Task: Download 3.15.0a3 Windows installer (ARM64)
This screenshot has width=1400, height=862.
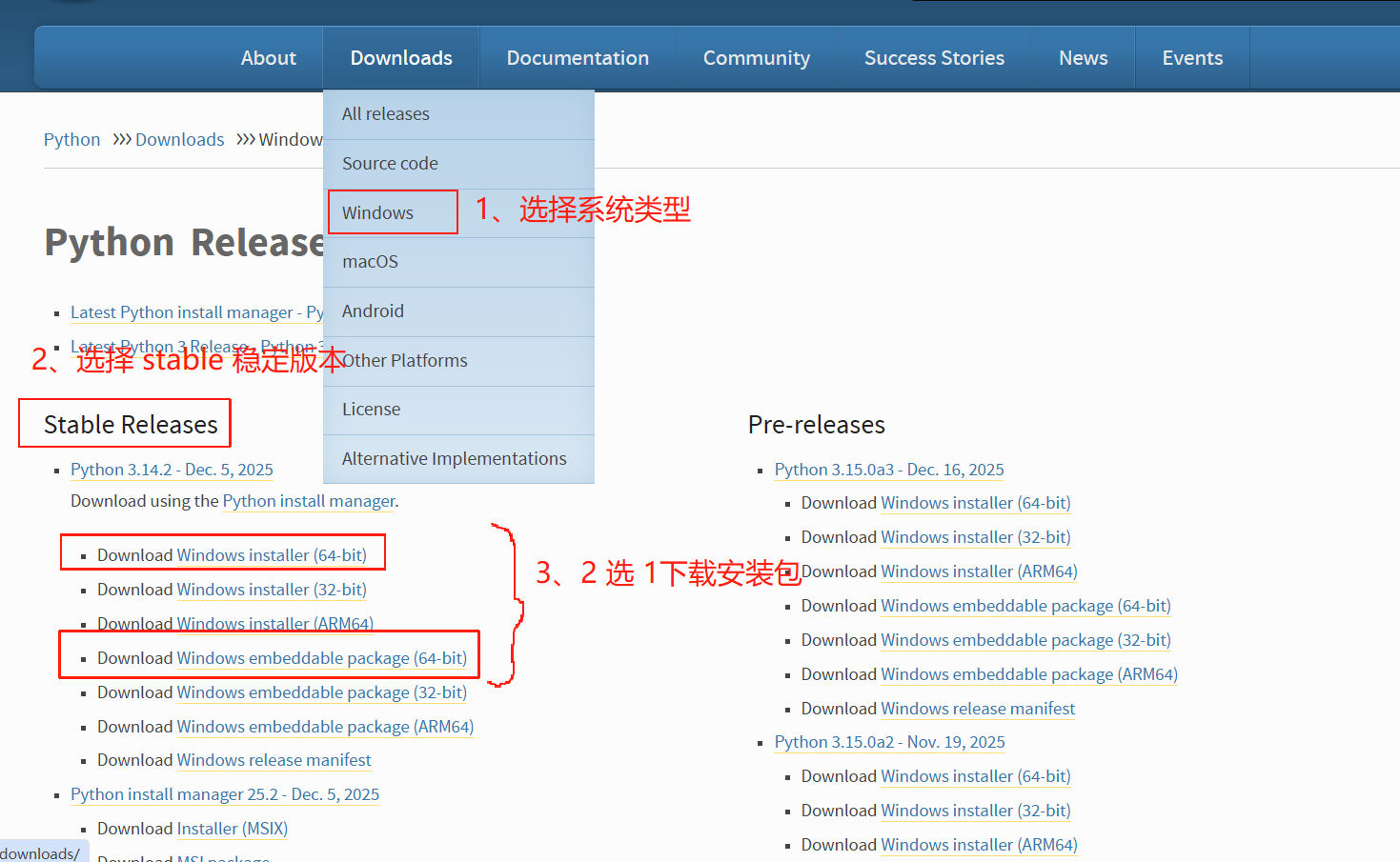Action: pos(980,571)
